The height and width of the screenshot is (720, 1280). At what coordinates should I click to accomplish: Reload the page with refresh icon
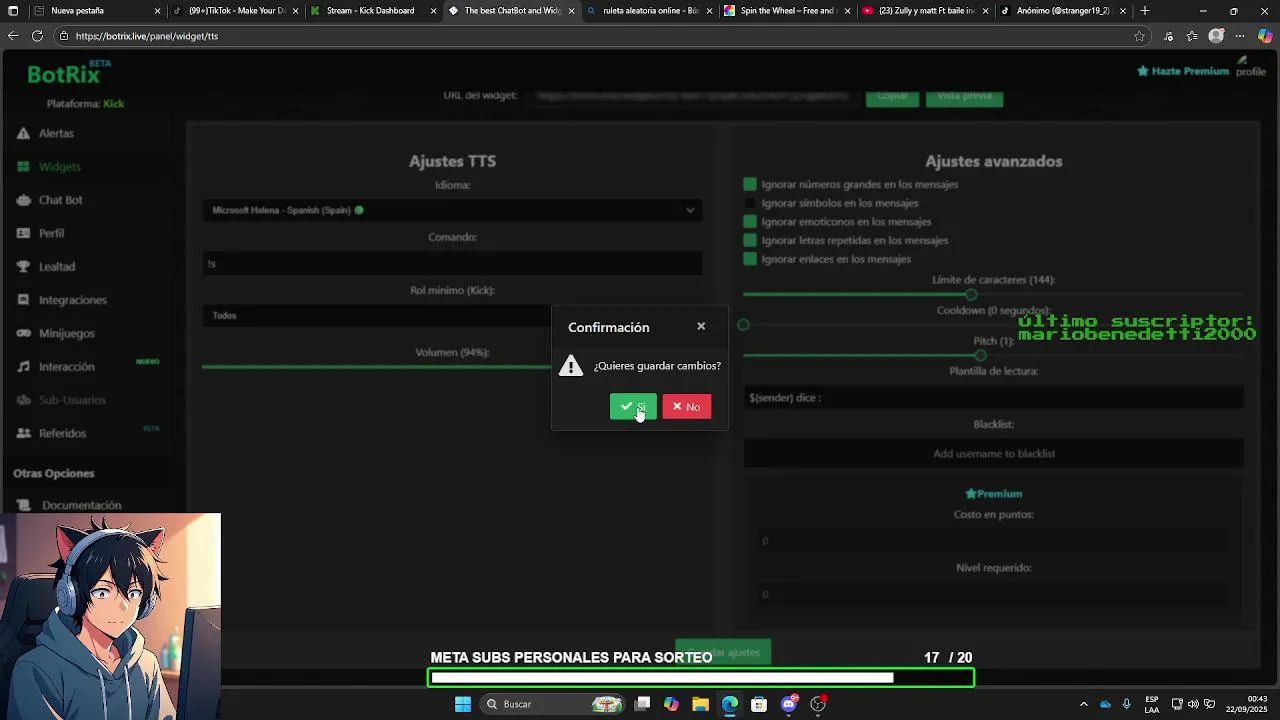(37, 36)
